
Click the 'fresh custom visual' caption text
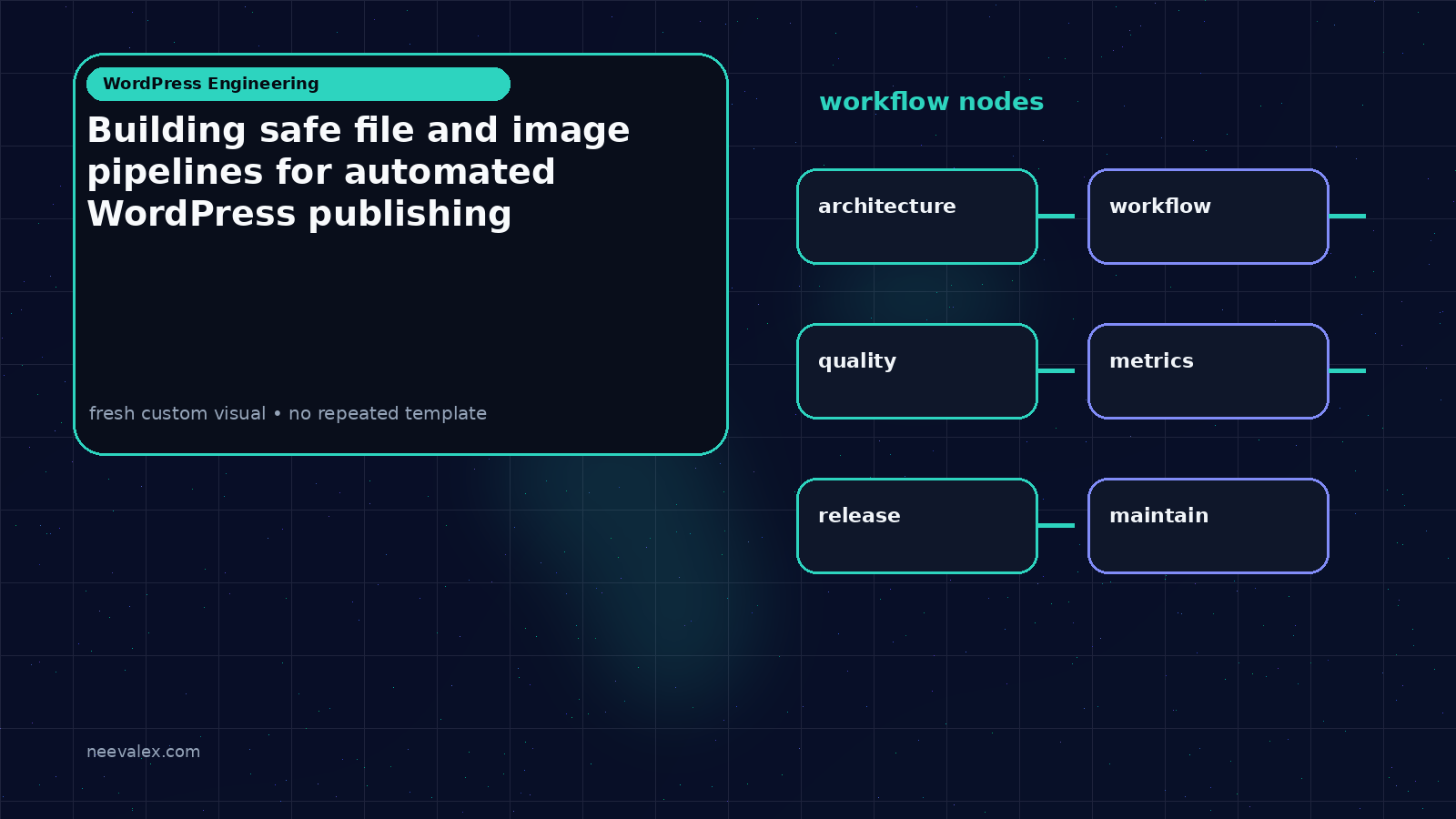click(x=288, y=413)
